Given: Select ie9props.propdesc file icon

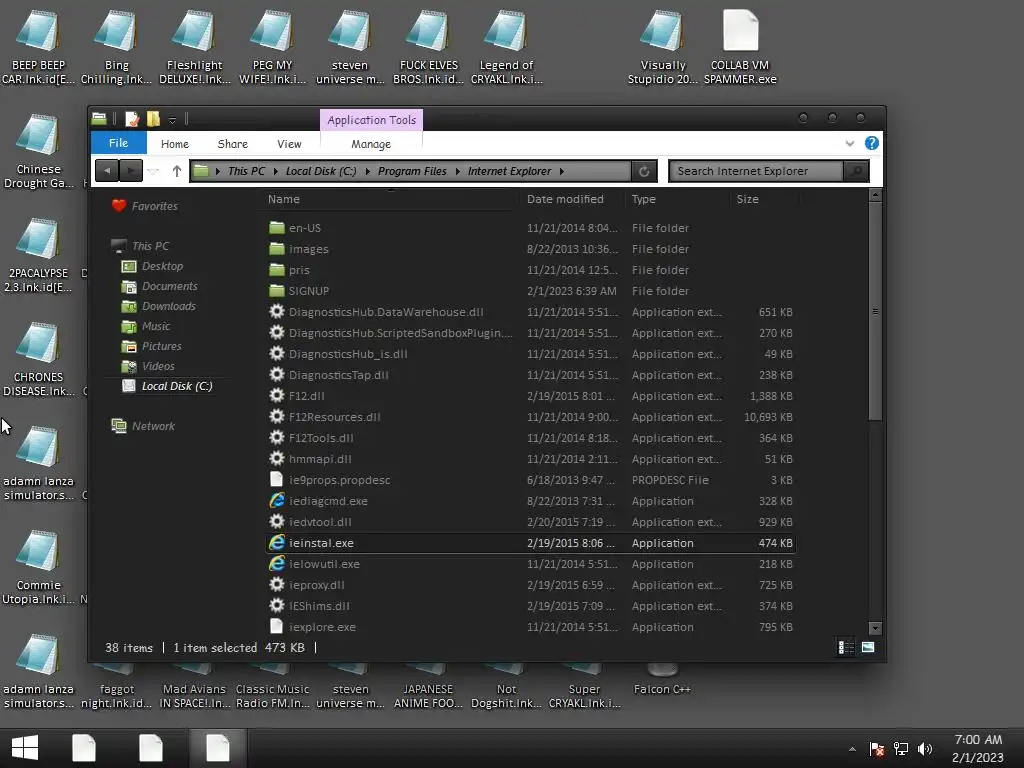Looking at the screenshot, I should pyautogui.click(x=277, y=479).
